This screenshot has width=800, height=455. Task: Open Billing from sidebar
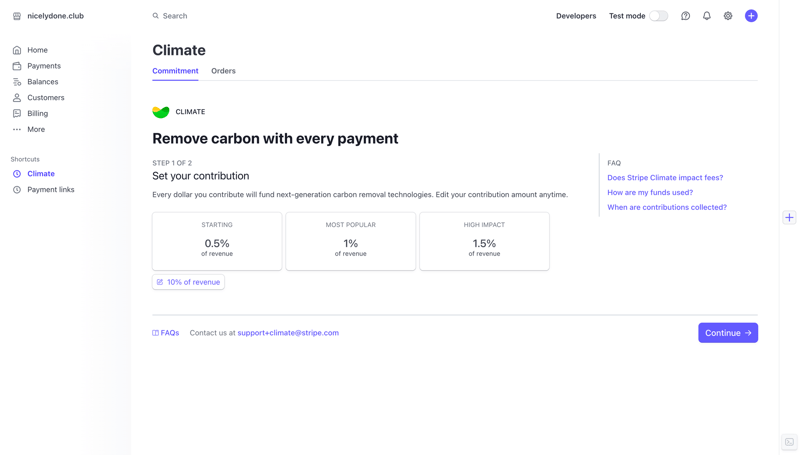point(38,113)
